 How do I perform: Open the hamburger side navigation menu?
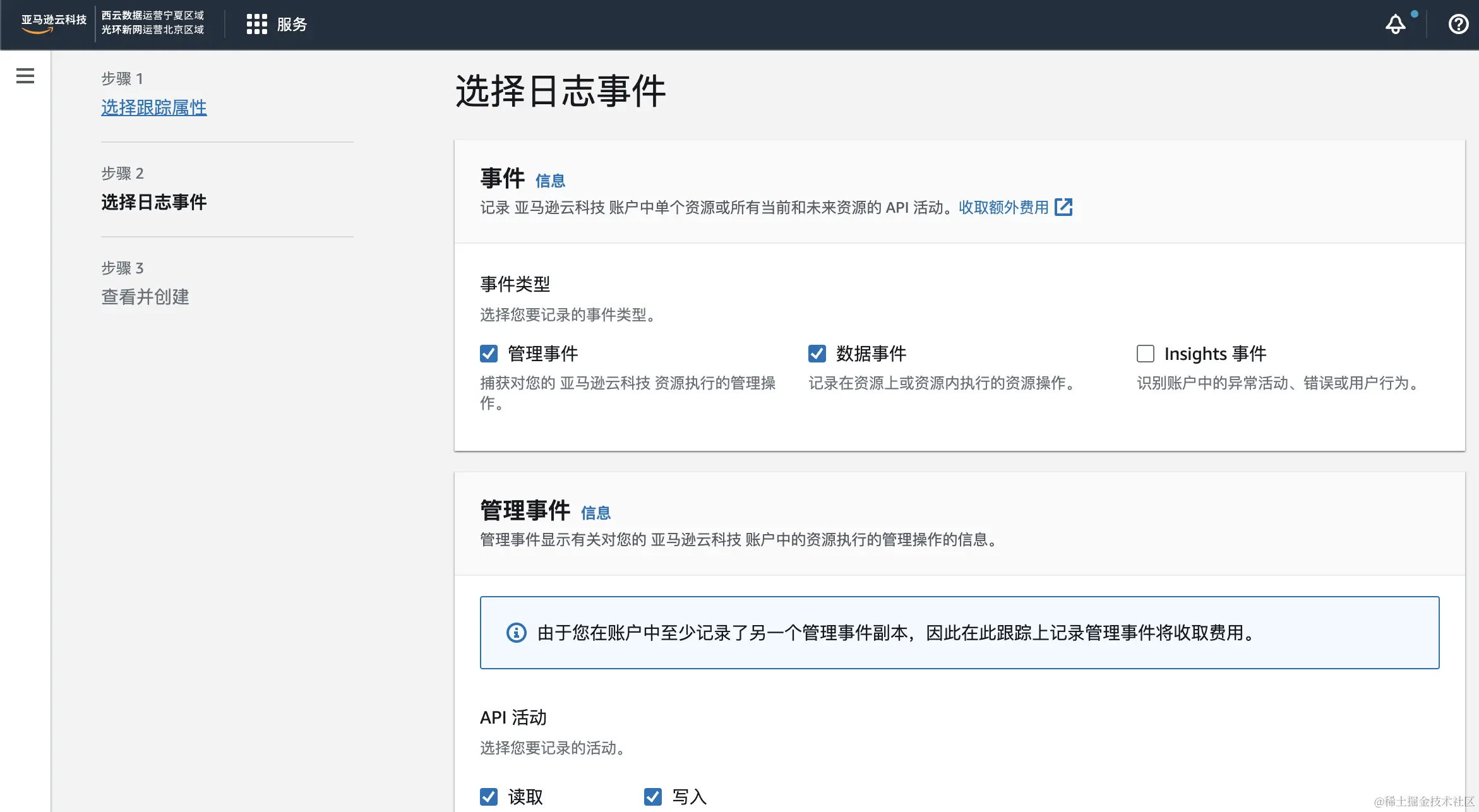pyautogui.click(x=25, y=76)
